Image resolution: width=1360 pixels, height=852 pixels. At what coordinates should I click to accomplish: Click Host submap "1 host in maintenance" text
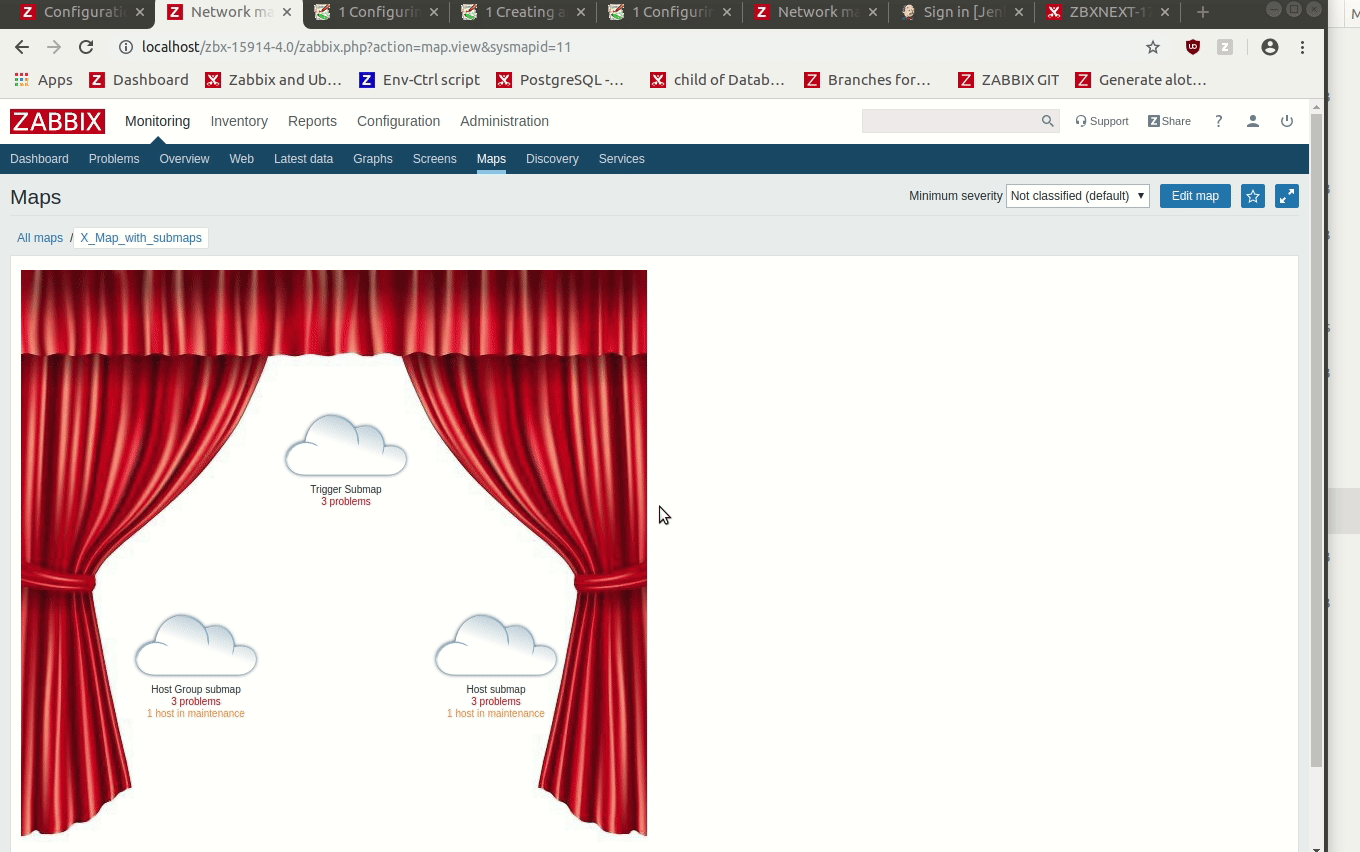click(496, 714)
